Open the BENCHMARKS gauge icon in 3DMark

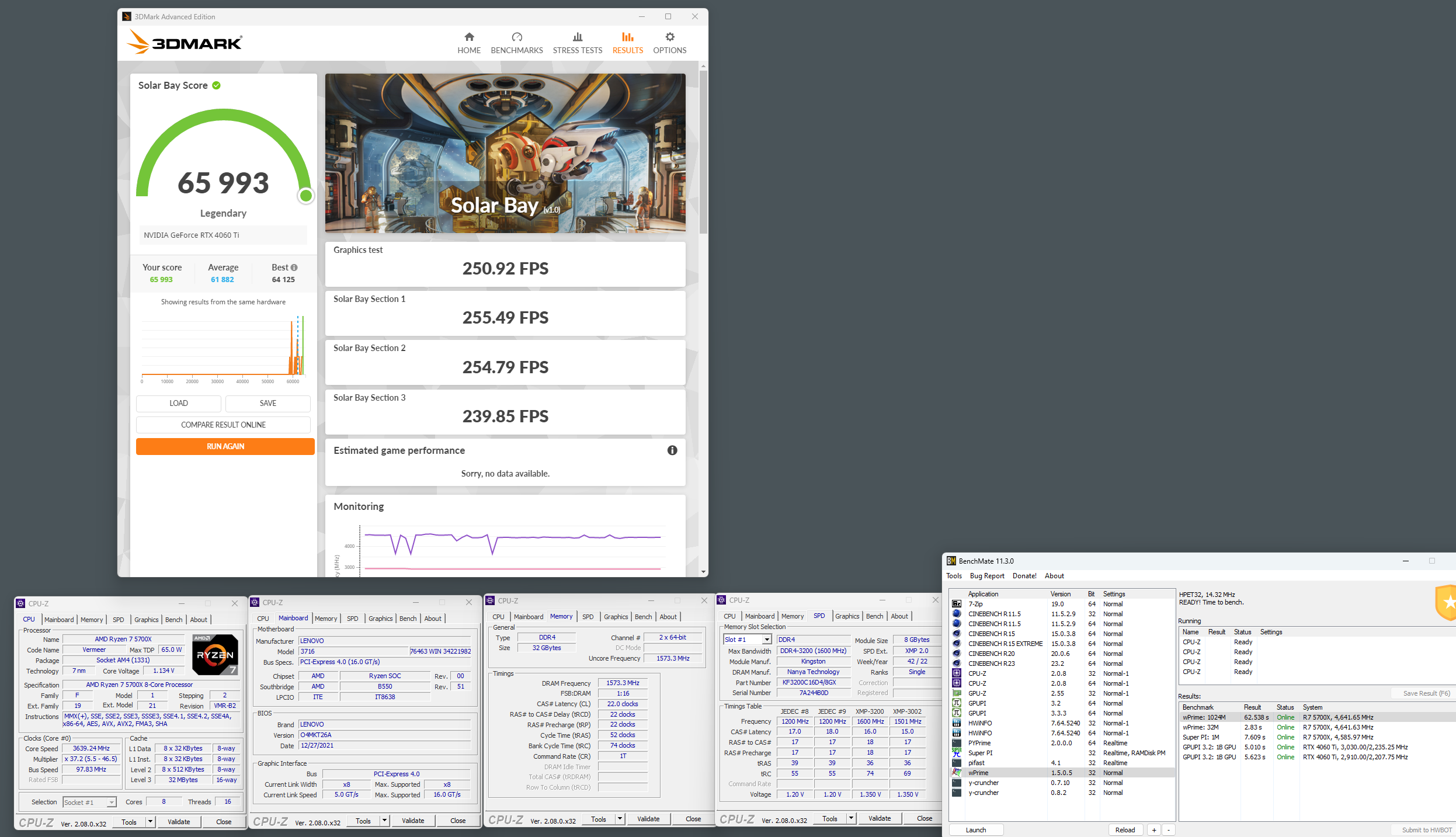[x=517, y=37]
